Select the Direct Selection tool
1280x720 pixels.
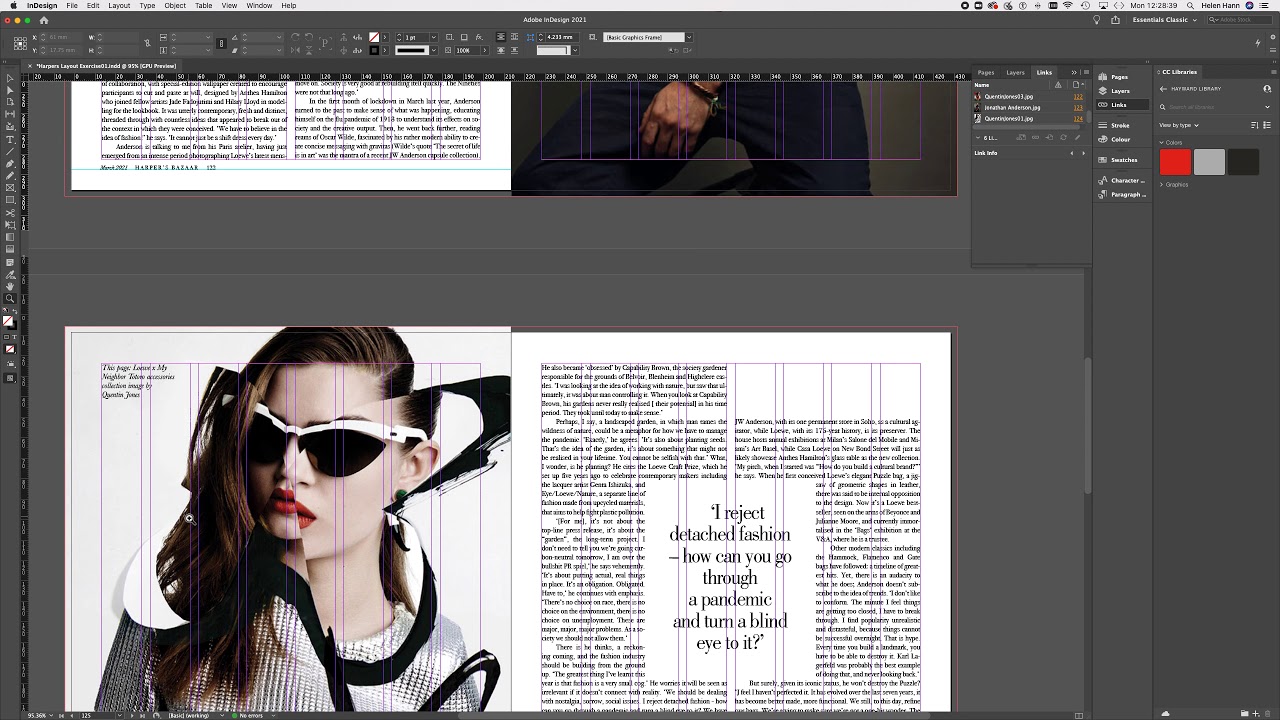click(x=10, y=89)
